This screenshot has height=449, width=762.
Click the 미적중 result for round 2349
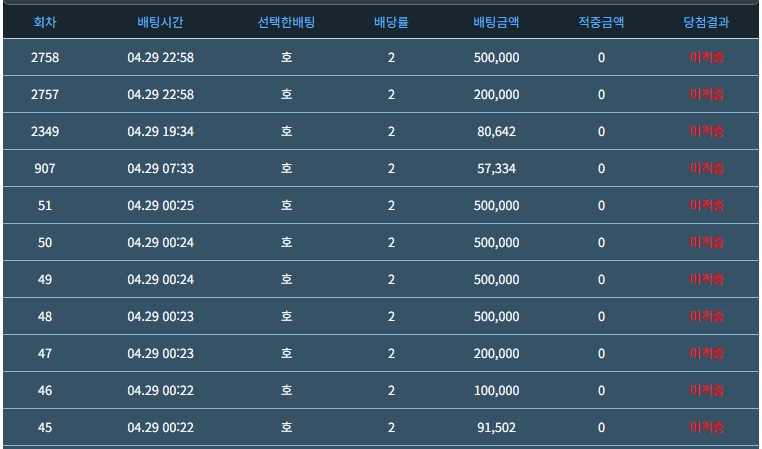tap(706, 132)
